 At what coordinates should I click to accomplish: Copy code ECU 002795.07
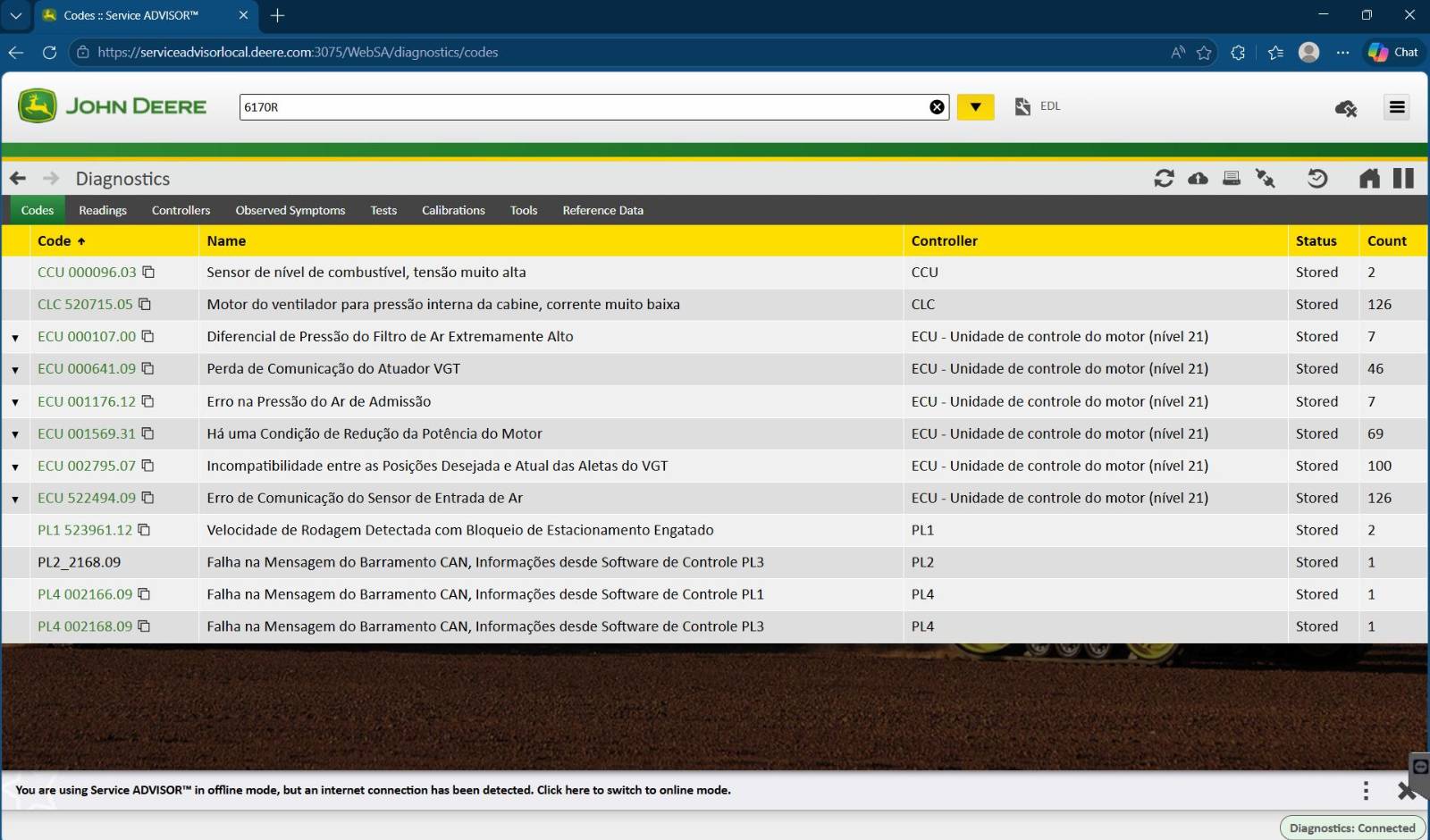tap(148, 466)
